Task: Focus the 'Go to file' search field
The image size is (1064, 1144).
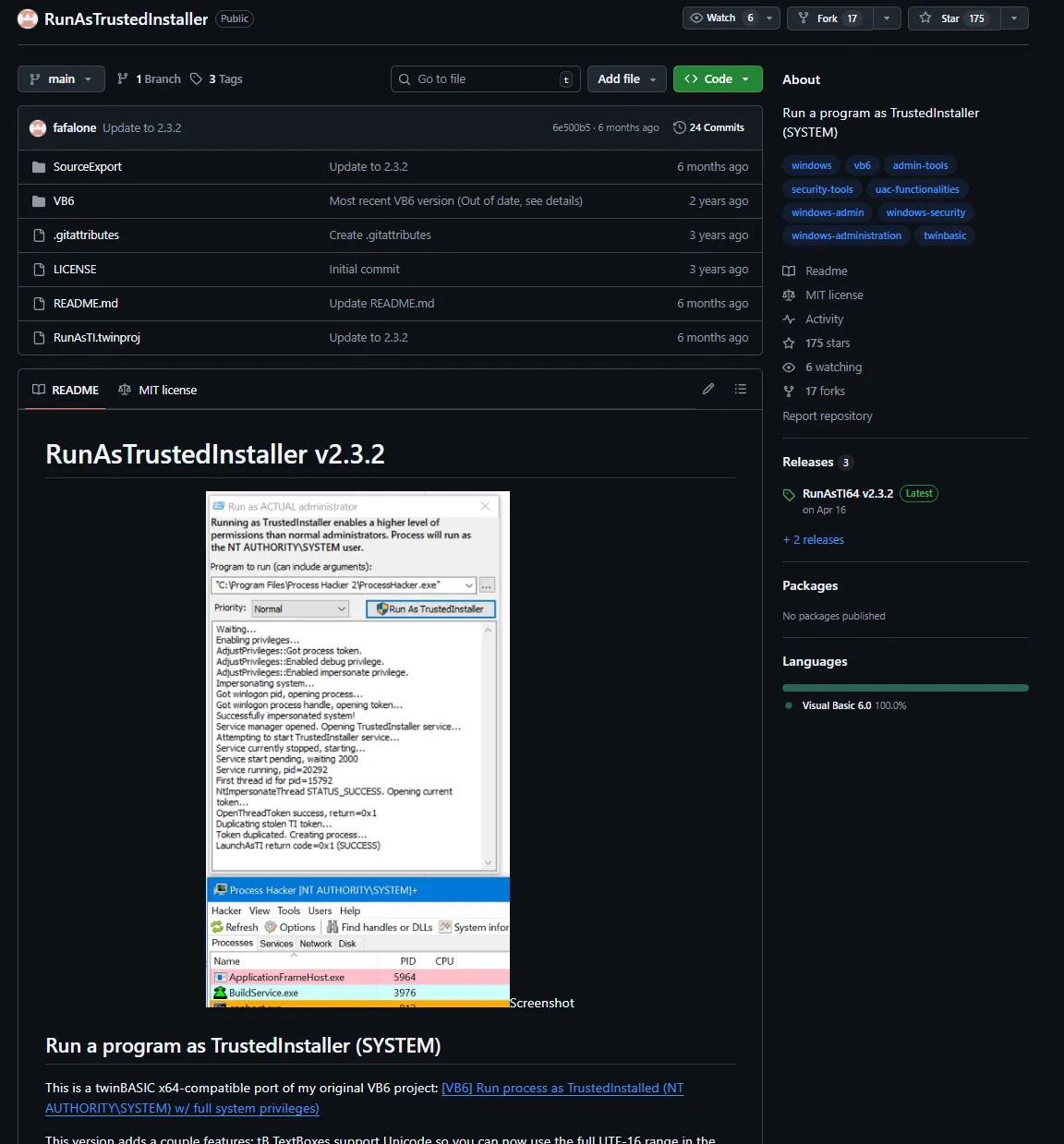Action: (486, 79)
